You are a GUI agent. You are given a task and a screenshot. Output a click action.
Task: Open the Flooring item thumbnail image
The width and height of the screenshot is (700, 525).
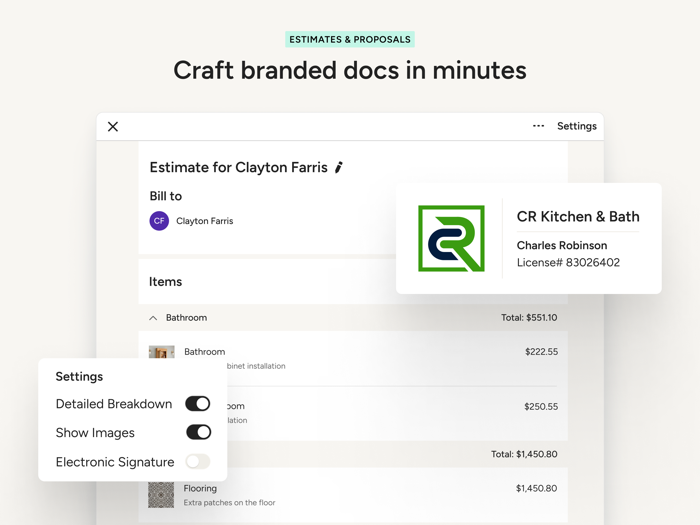[x=161, y=495]
